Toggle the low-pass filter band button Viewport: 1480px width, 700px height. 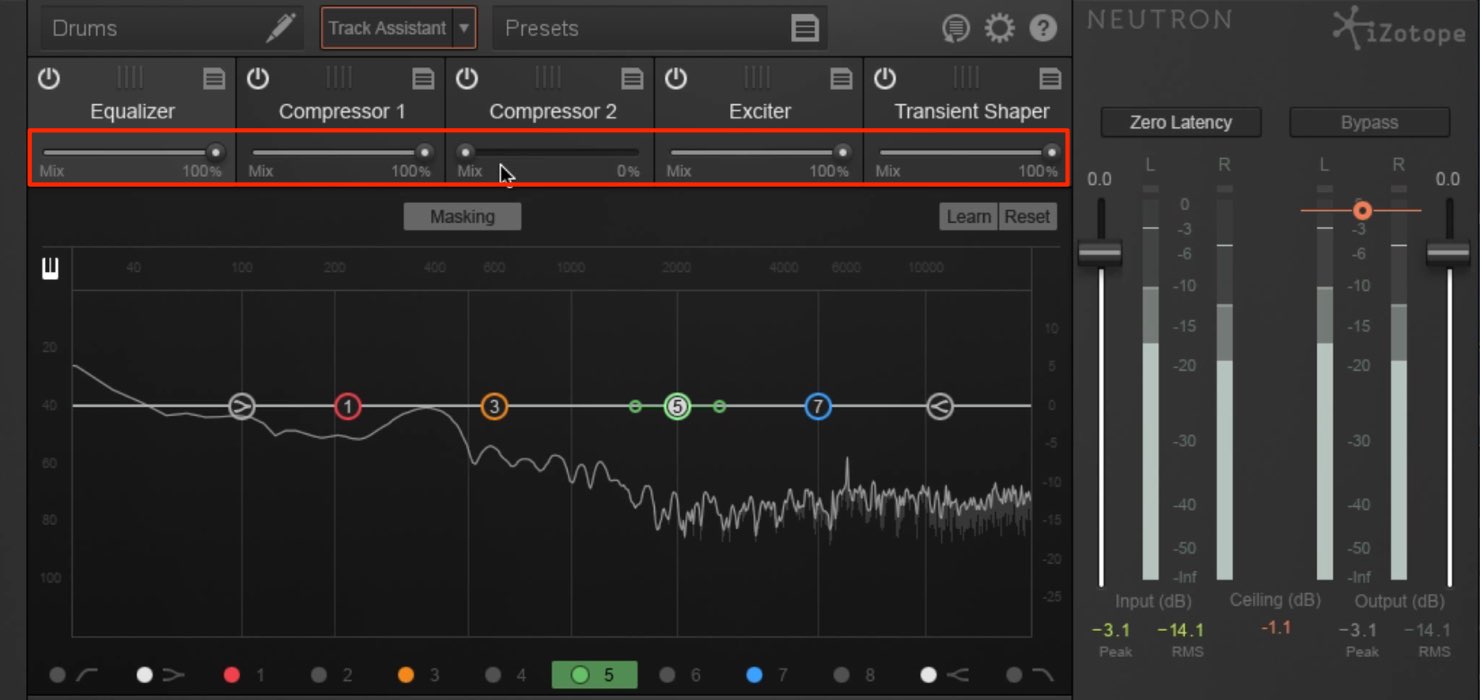(1030, 675)
